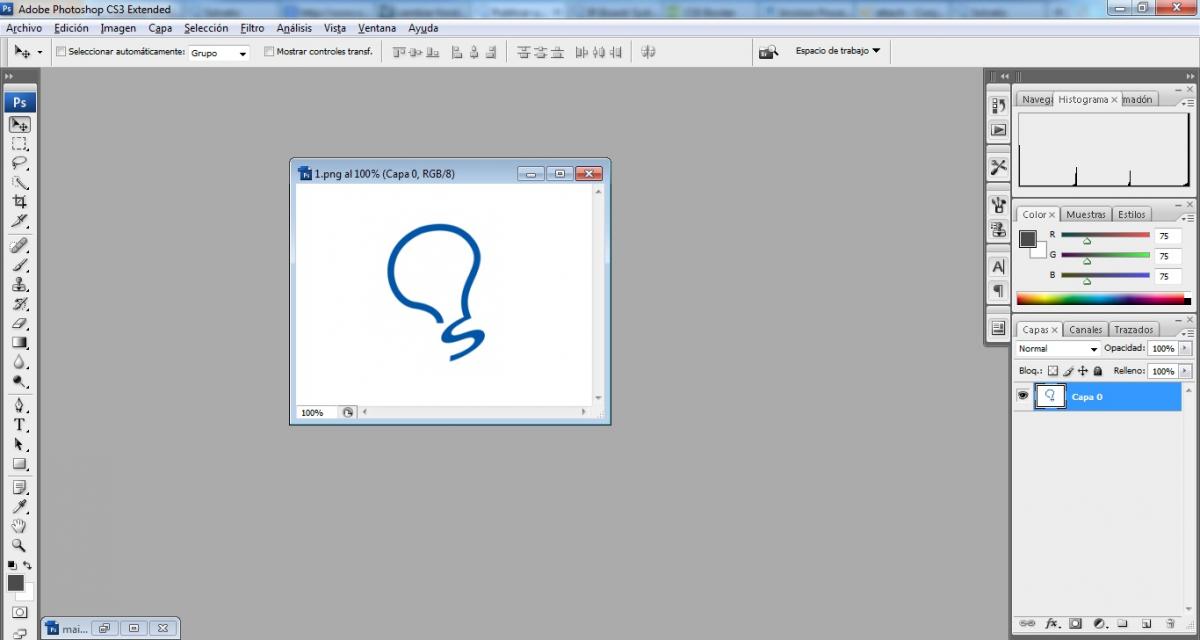
Task: Open the Paragraph panel dock icon
Action: point(998,291)
